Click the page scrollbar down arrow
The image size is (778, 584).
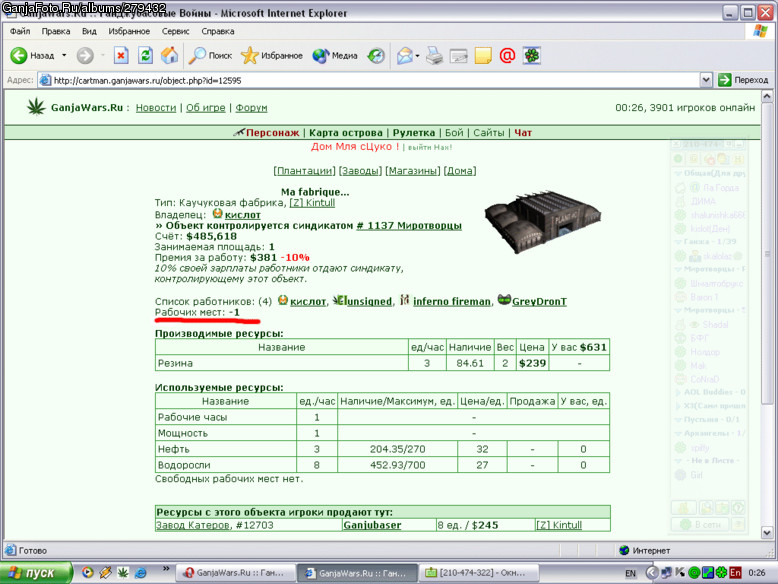click(767, 533)
